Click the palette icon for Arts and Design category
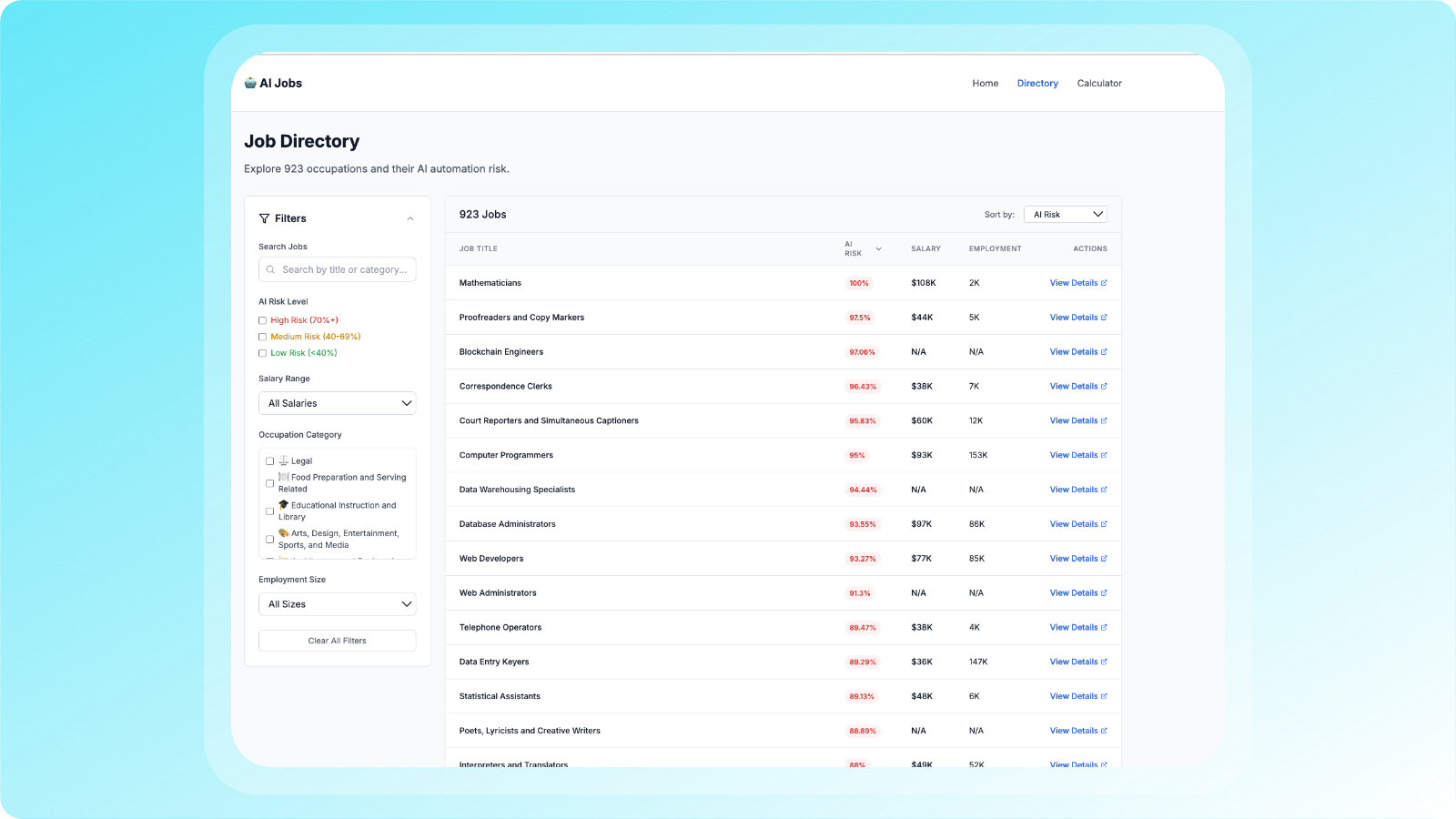The width and height of the screenshot is (1456, 819). click(x=282, y=533)
